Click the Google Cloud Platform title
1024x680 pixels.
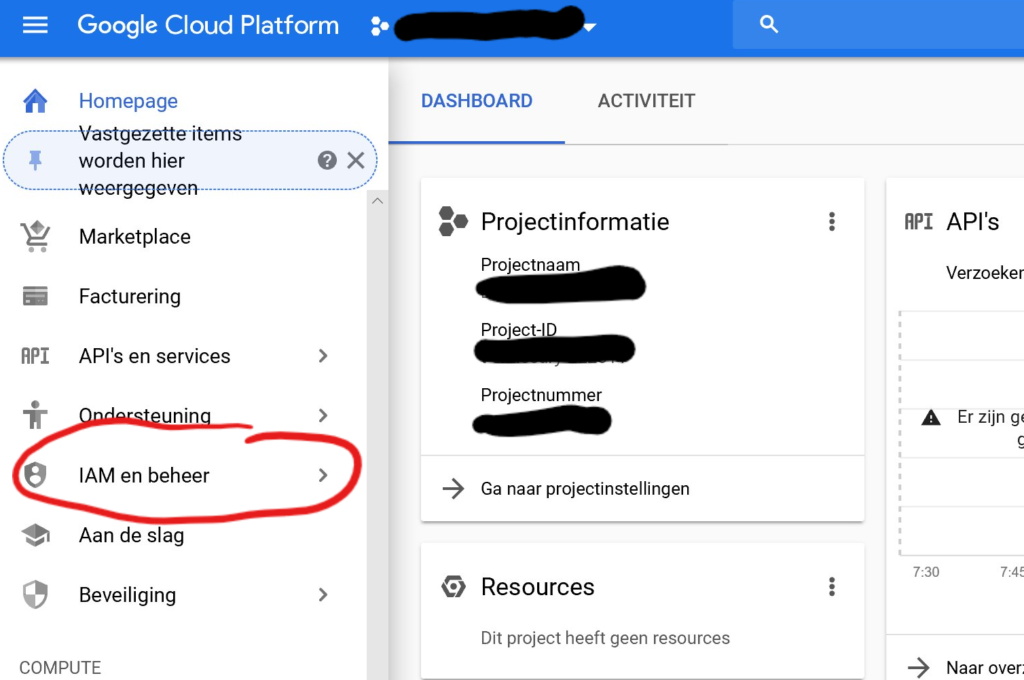(x=208, y=25)
